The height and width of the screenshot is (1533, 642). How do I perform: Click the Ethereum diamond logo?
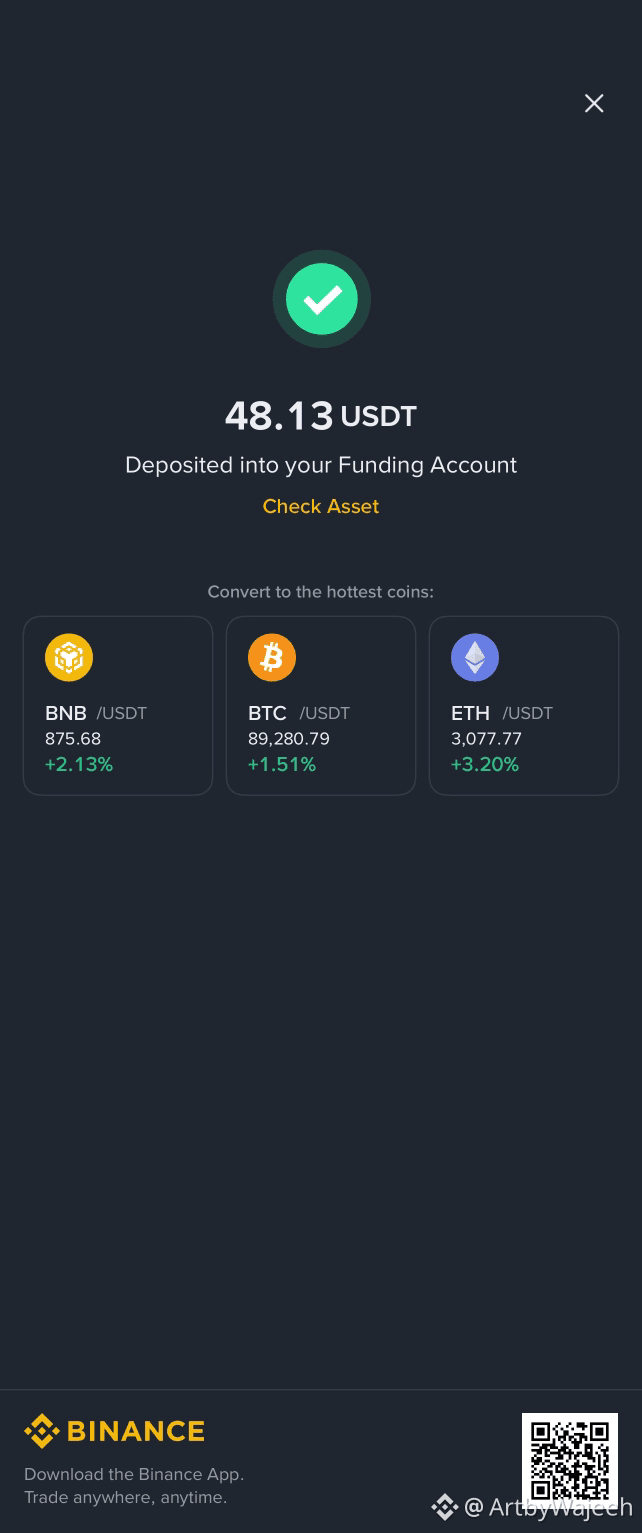475,658
